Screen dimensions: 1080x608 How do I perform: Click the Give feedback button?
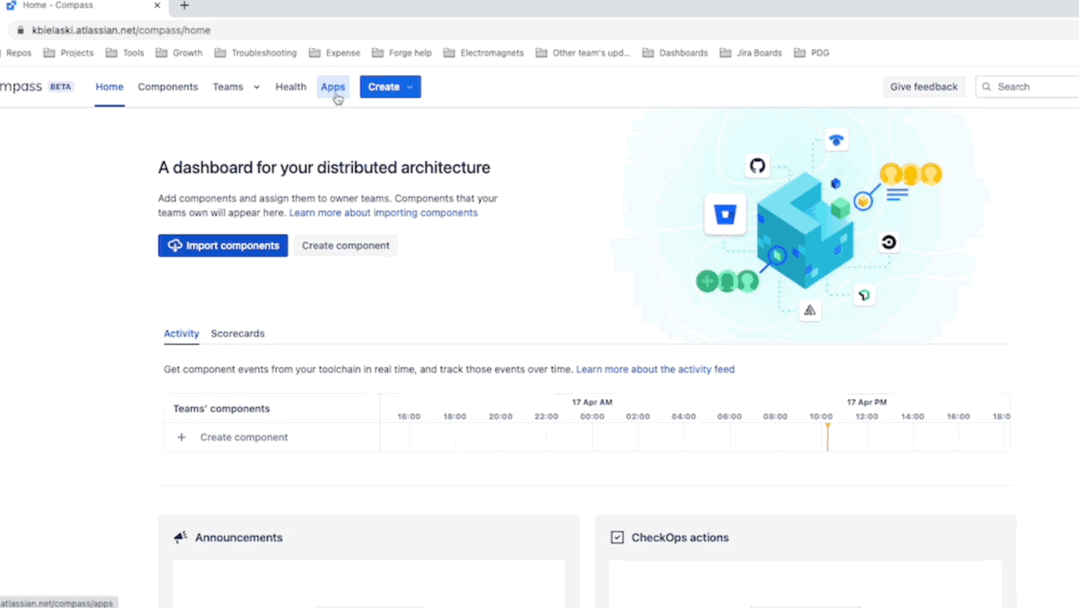click(924, 87)
